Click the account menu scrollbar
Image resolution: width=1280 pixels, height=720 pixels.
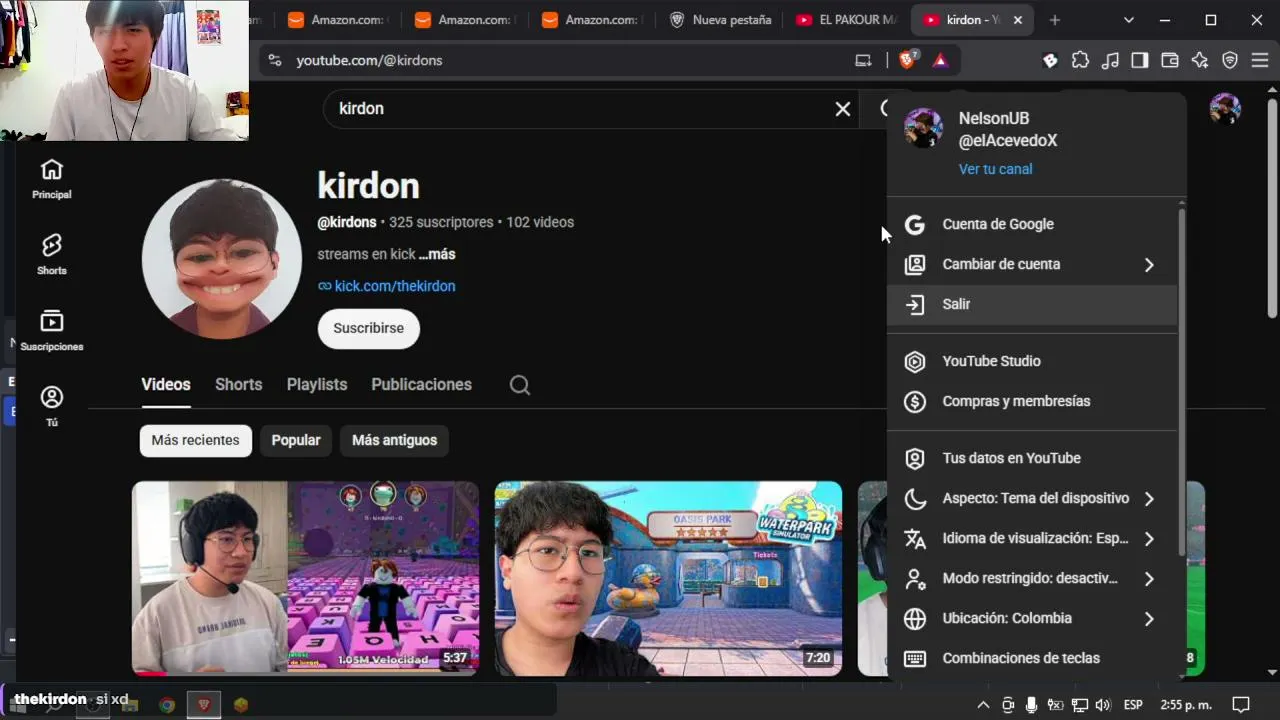coord(1182,380)
